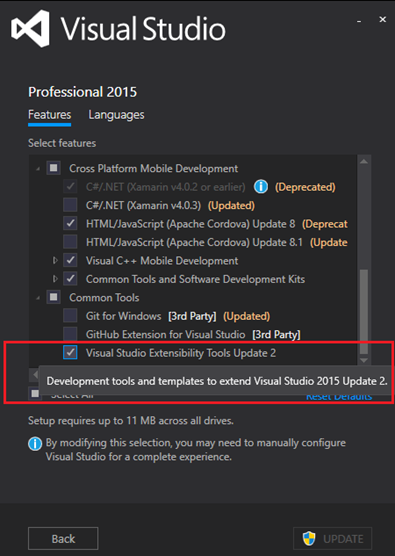This screenshot has width=395, height=556.
Task: Uncheck Visual C++ Mobile Development
Action: tap(70, 261)
